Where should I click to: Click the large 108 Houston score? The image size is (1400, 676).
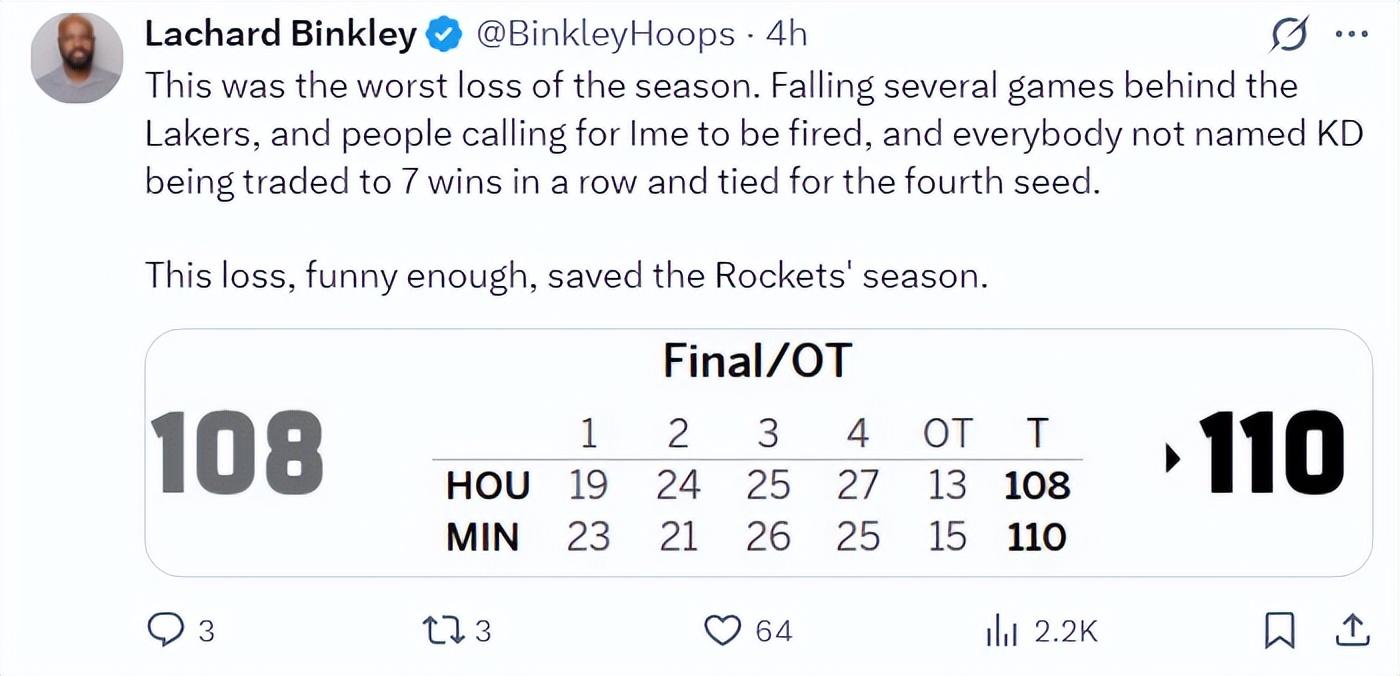(x=237, y=454)
